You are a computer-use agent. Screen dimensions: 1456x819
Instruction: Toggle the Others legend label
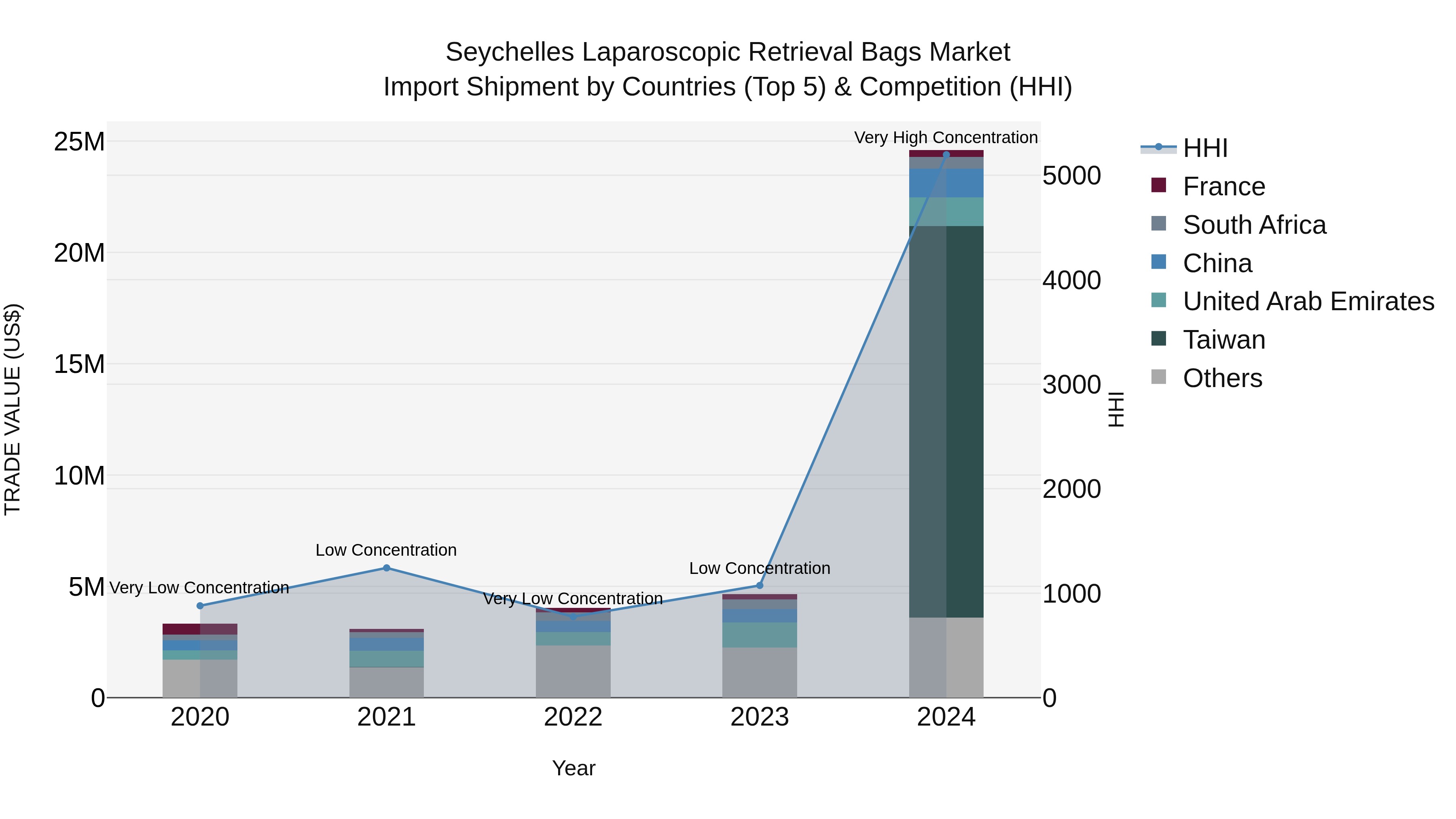point(1223,378)
